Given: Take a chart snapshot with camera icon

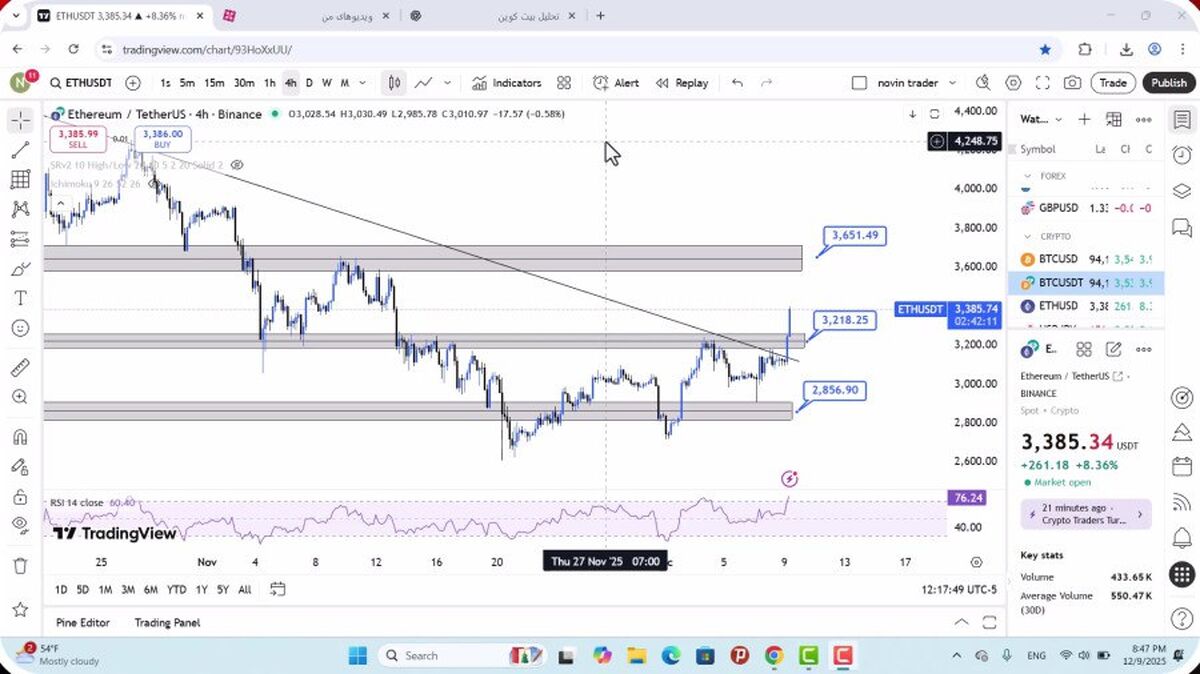Looking at the screenshot, I should [x=1072, y=83].
